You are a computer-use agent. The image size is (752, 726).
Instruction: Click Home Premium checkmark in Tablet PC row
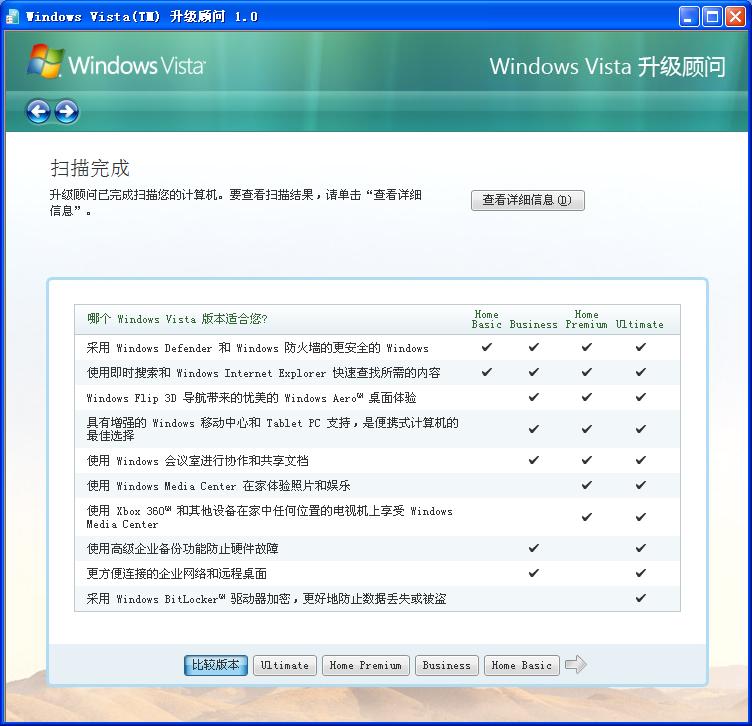(586, 429)
